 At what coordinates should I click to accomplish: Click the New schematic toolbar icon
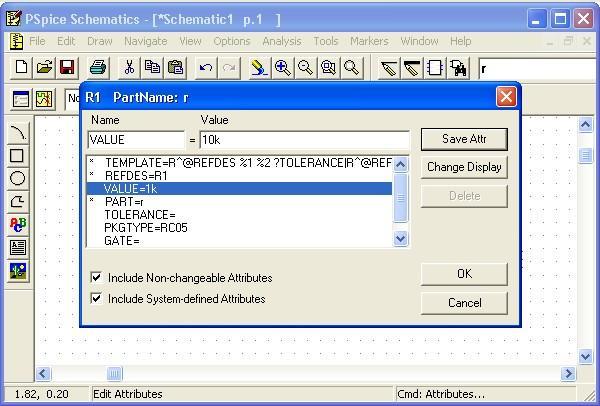(21, 68)
